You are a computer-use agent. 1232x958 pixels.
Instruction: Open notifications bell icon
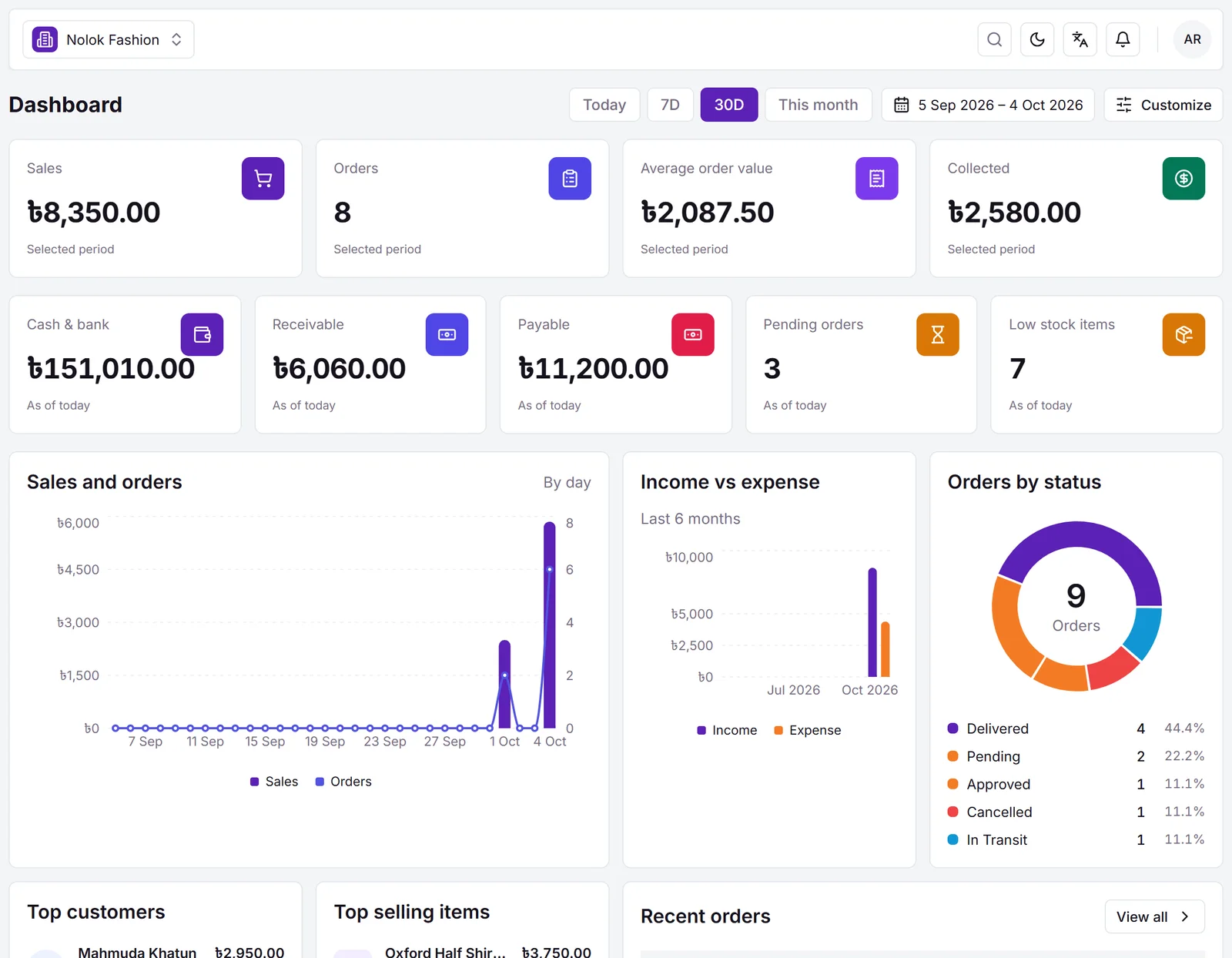click(x=1123, y=39)
